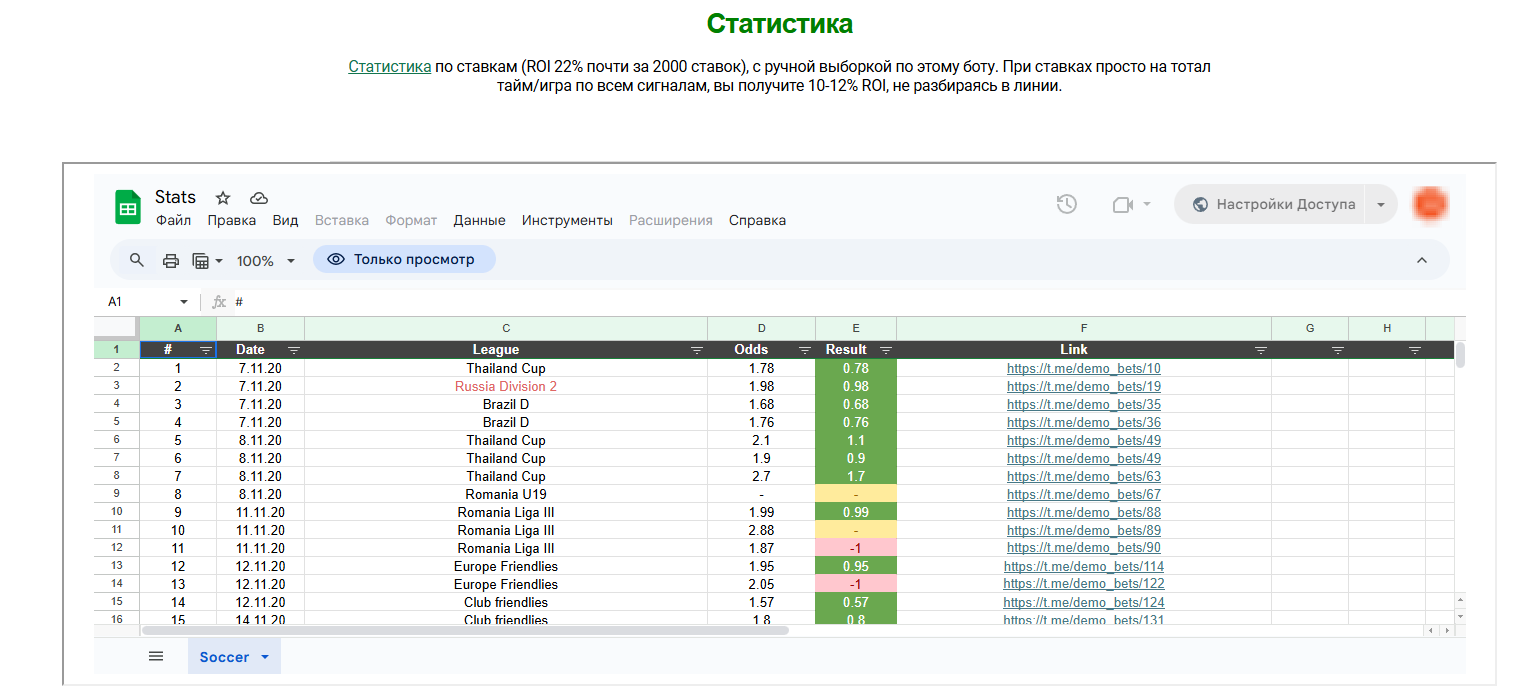Click the Statistics title Статистика
This screenshot has height=699, width=1522.
(x=780, y=24)
